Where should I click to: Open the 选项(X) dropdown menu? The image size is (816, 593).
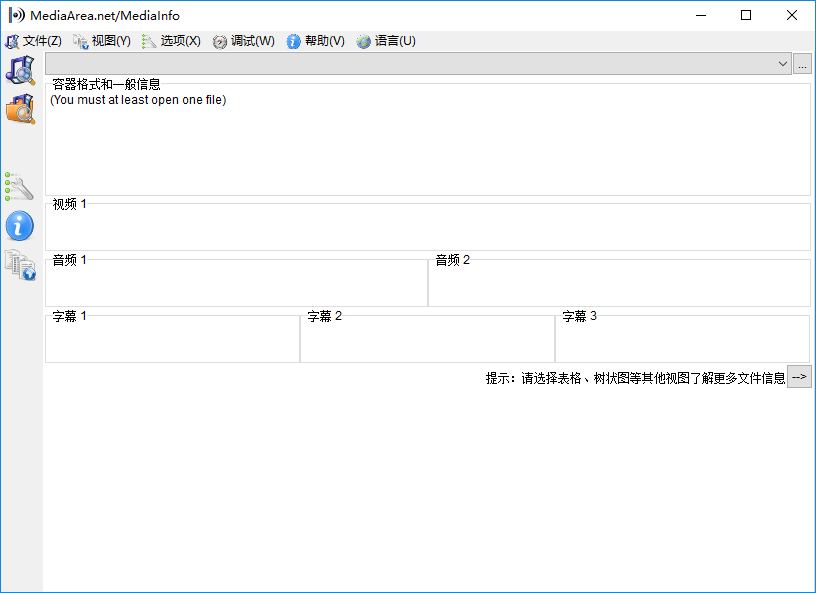tap(176, 41)
